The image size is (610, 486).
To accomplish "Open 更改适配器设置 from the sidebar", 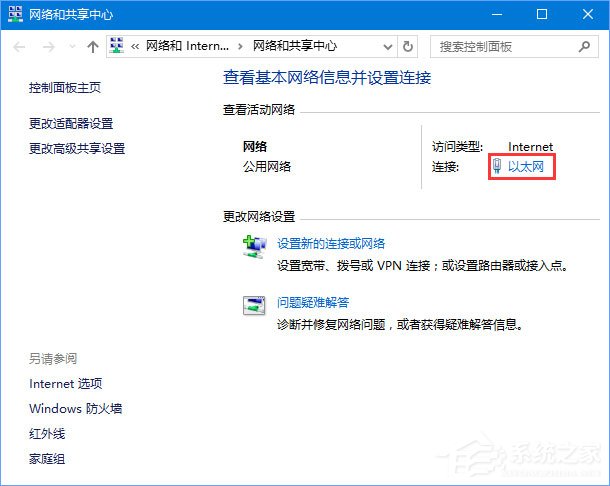I will point(71,124).
